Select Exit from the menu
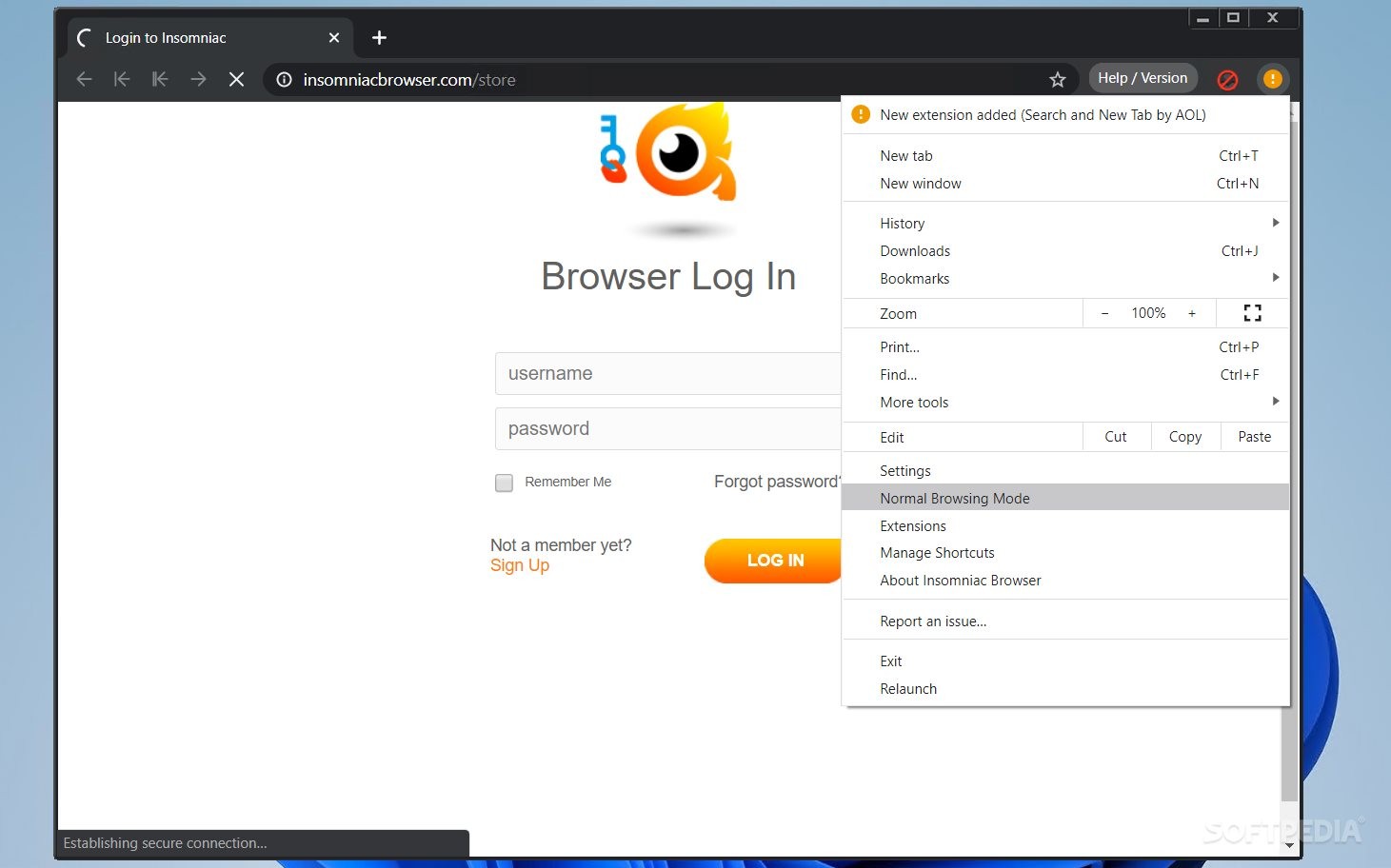This screenshot has height=868, width=1391. 1065,661
